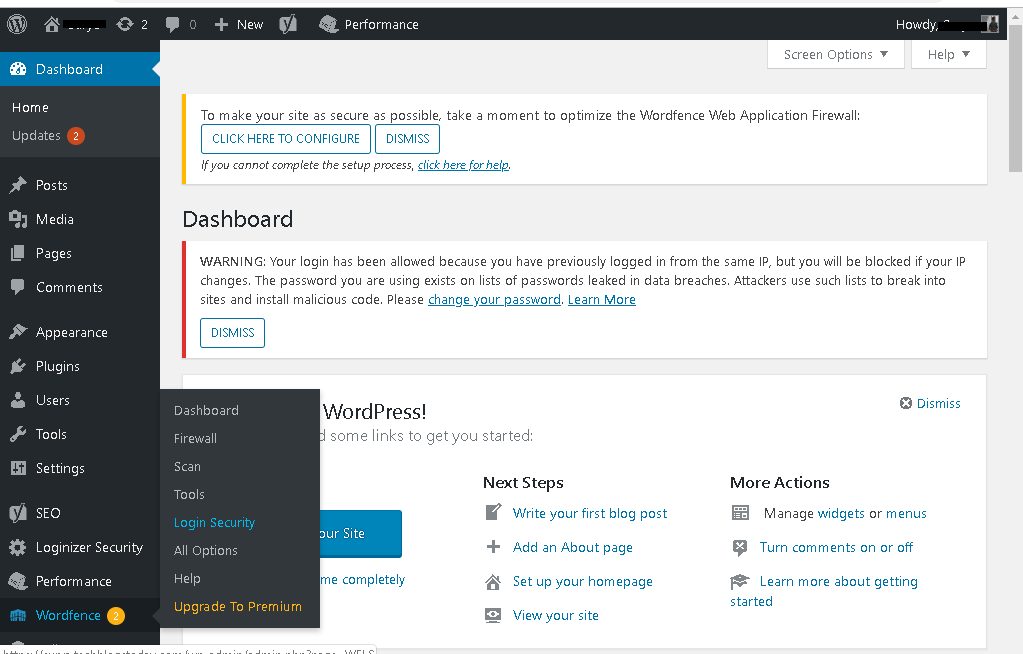The image size is (1023, 654).
Task: Click the red Updates badge showing 2
Action: [76, 136]
